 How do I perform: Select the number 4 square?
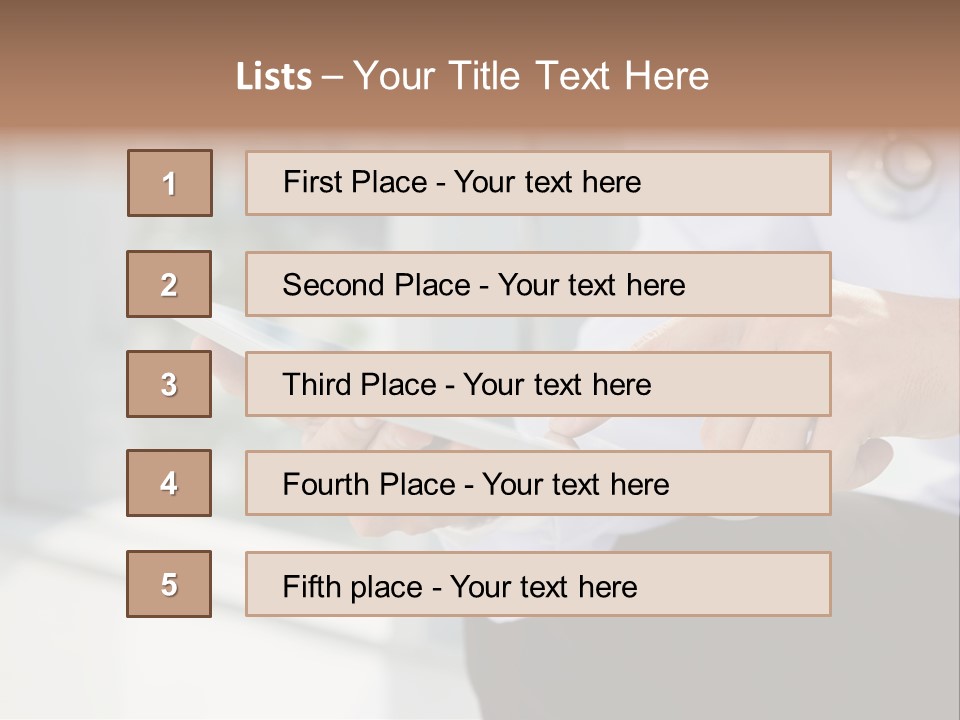pyautogui.click(x=169, y=483)
